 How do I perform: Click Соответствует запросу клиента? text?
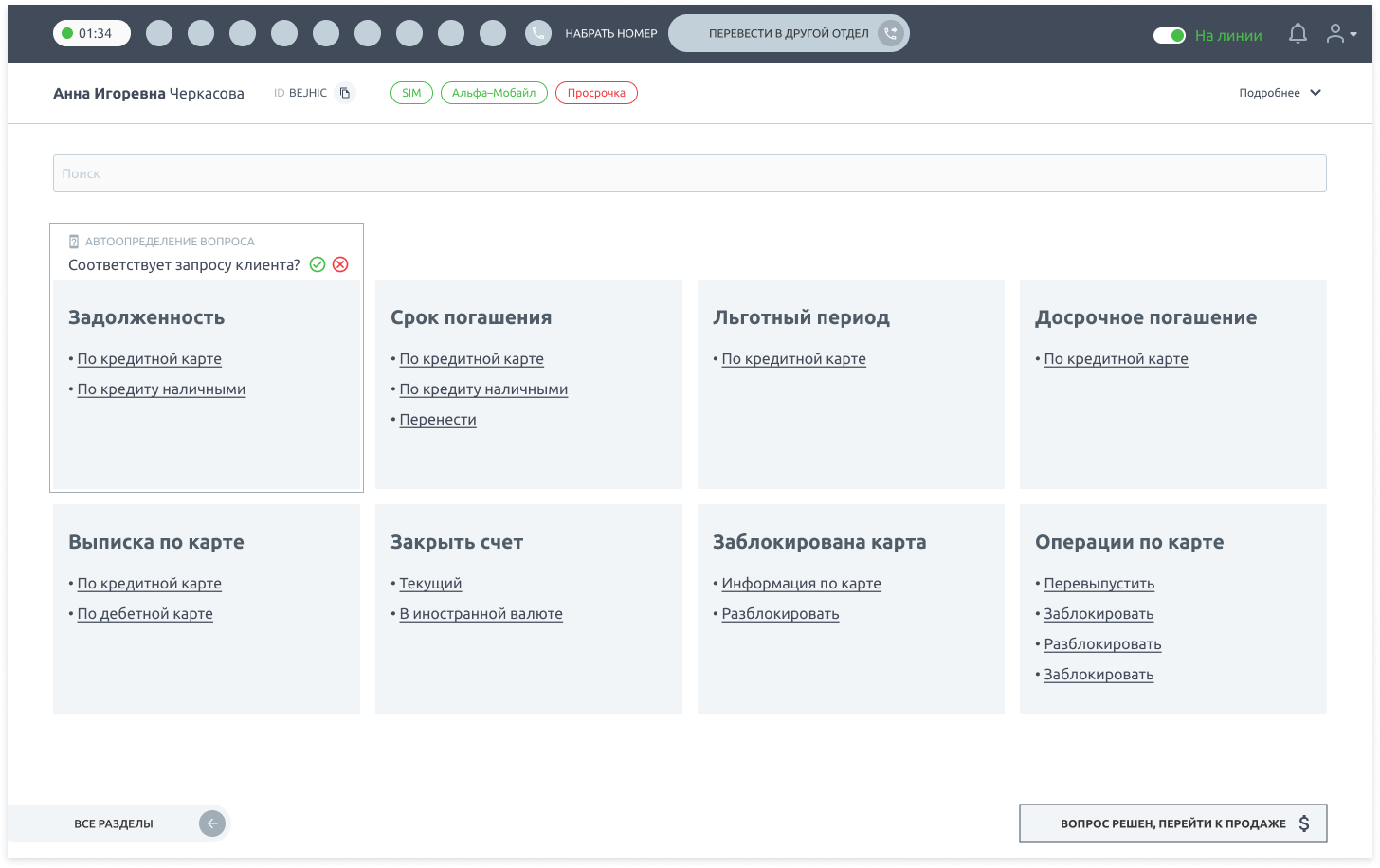(x=184, y=264)
